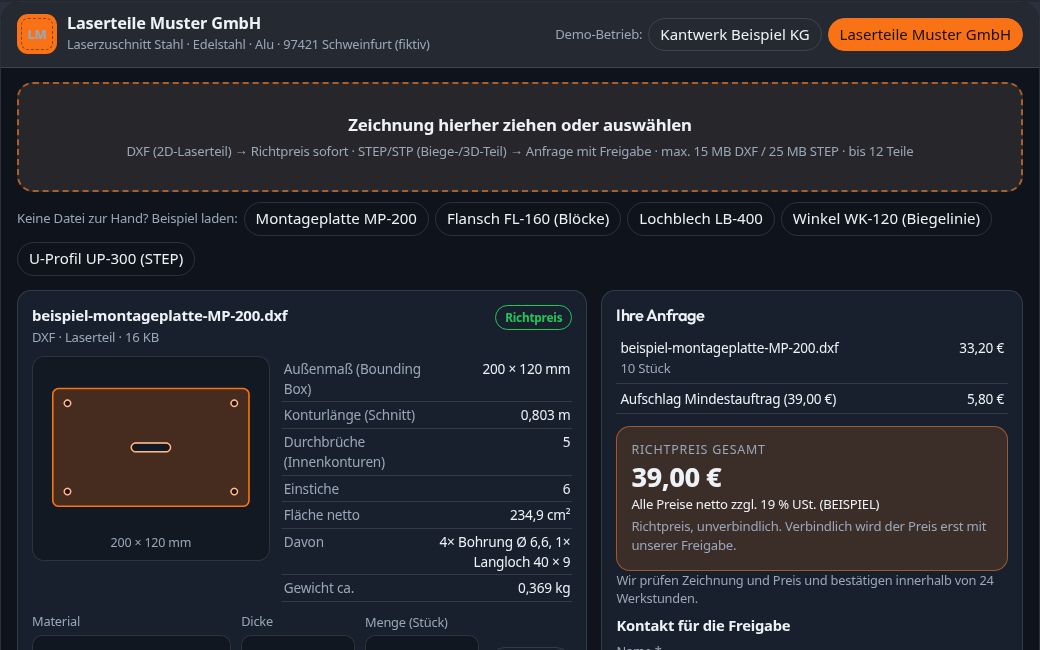Click Gewicht ca. value 0,369 kg

tap(544, 588)
